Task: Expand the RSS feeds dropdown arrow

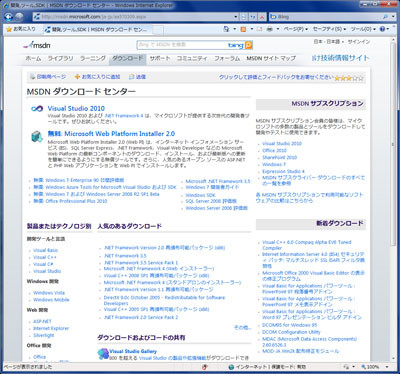Action: 252,29
